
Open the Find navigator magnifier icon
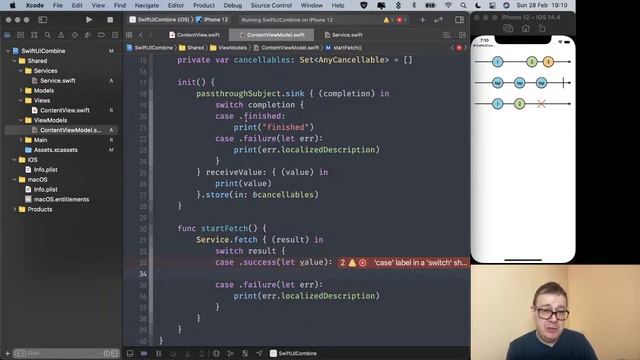coord(48,35)
